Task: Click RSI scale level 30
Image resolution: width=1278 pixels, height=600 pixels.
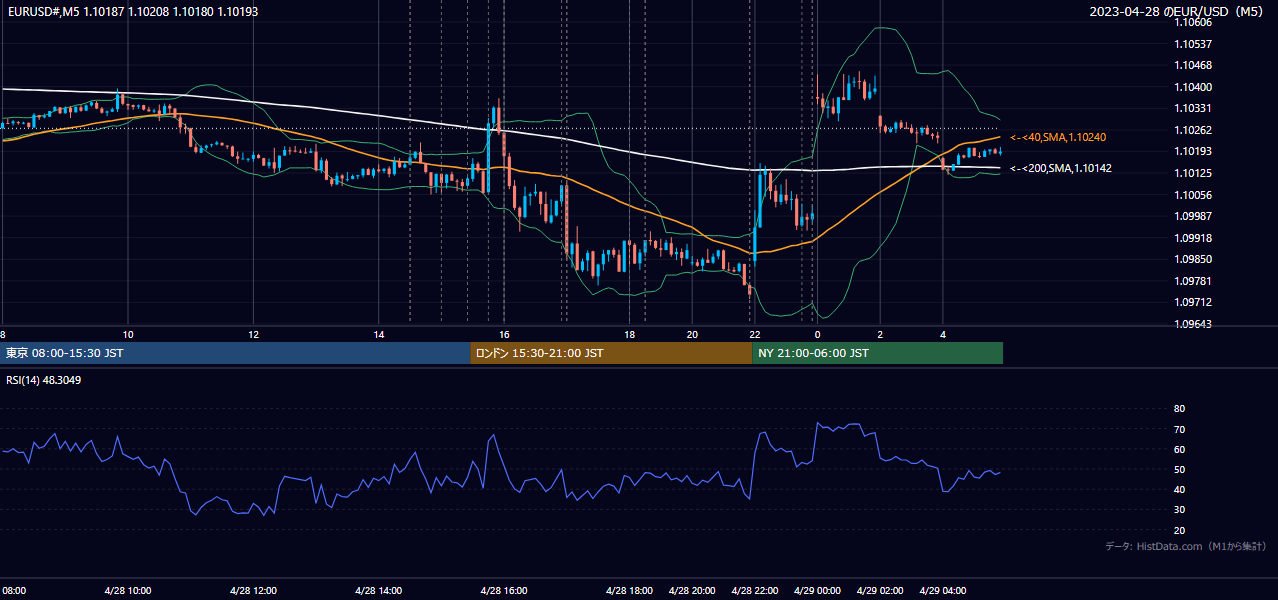Action: (1179, 510)
